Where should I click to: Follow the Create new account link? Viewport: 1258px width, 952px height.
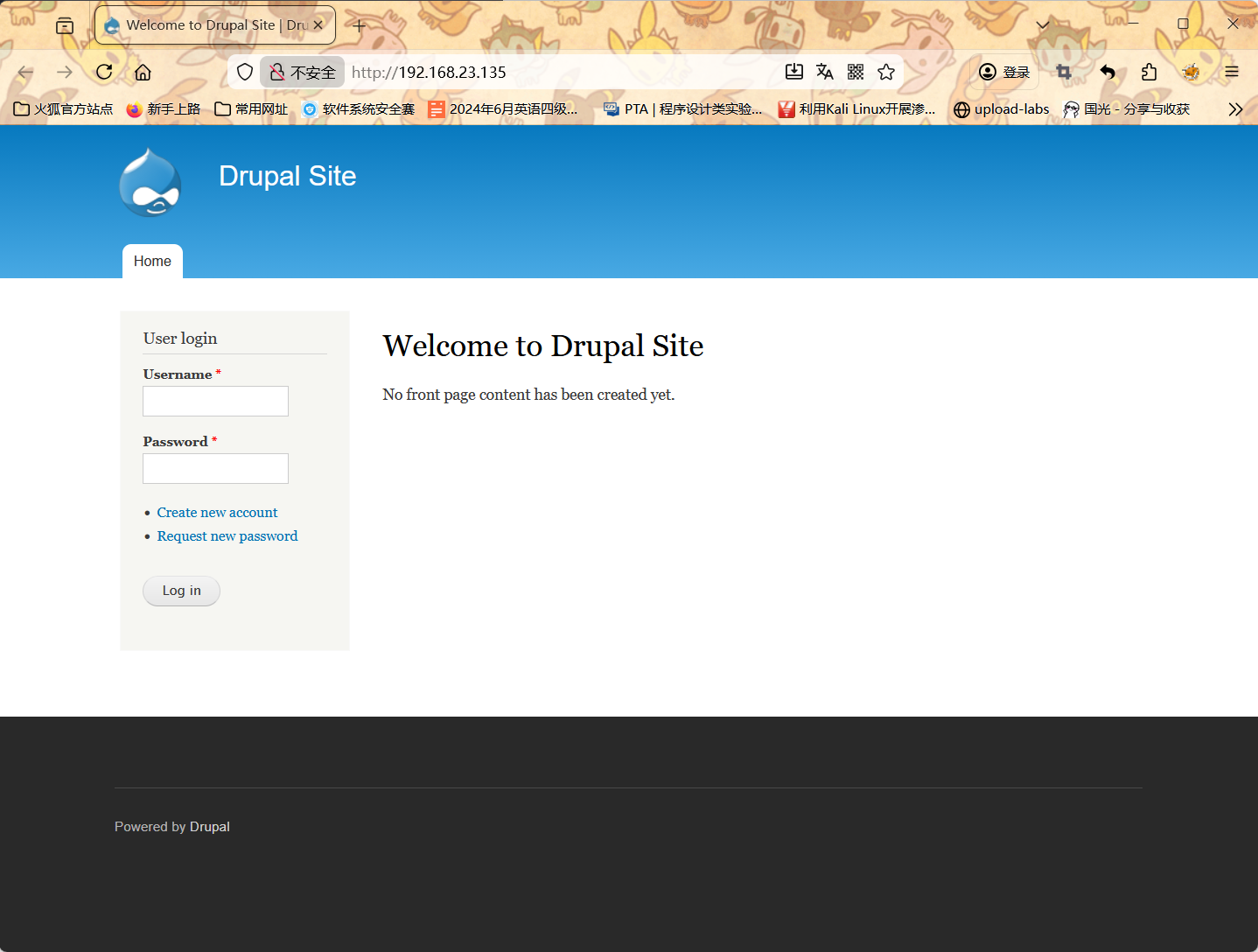pos(217,513)
